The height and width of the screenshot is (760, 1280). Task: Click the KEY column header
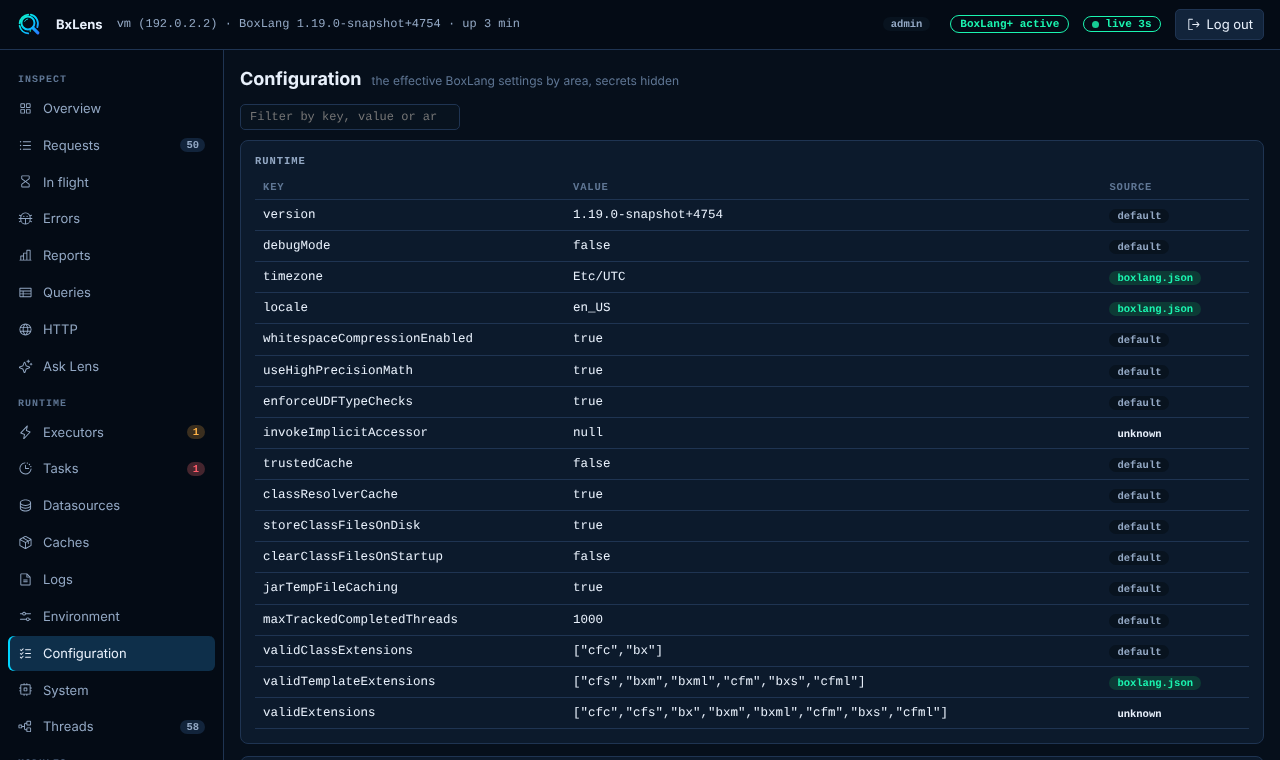pos(273,187)
